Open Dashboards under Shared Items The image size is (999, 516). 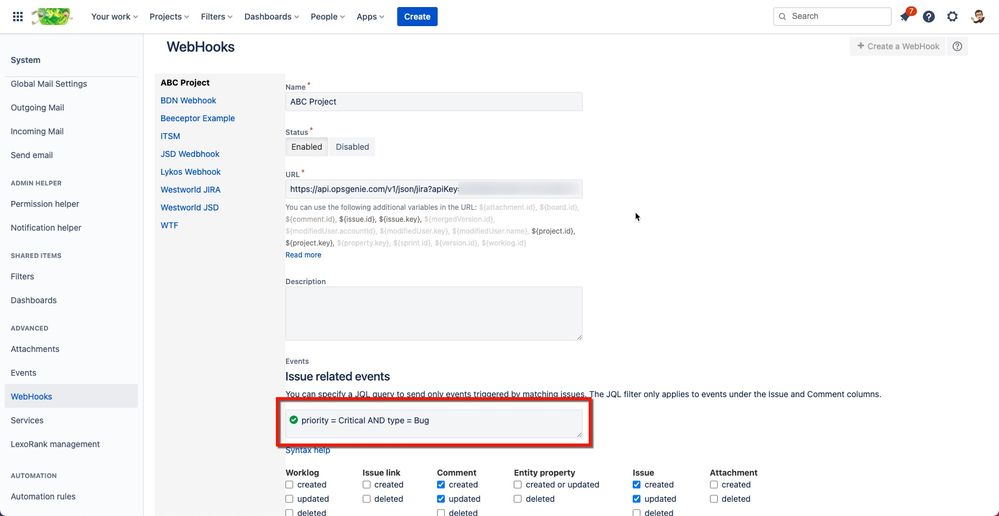(x=34, y=300)
